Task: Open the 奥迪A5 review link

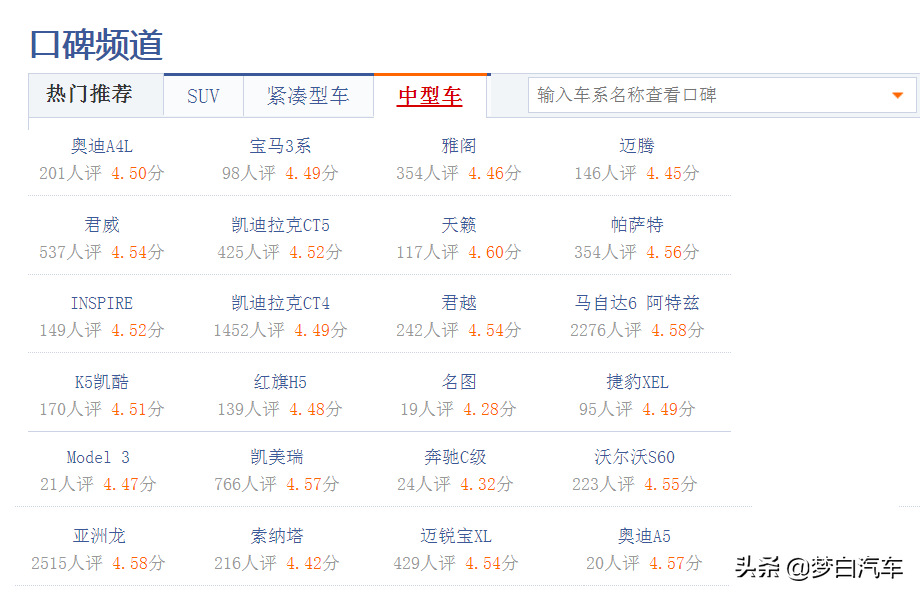Action: coord(644,536)
